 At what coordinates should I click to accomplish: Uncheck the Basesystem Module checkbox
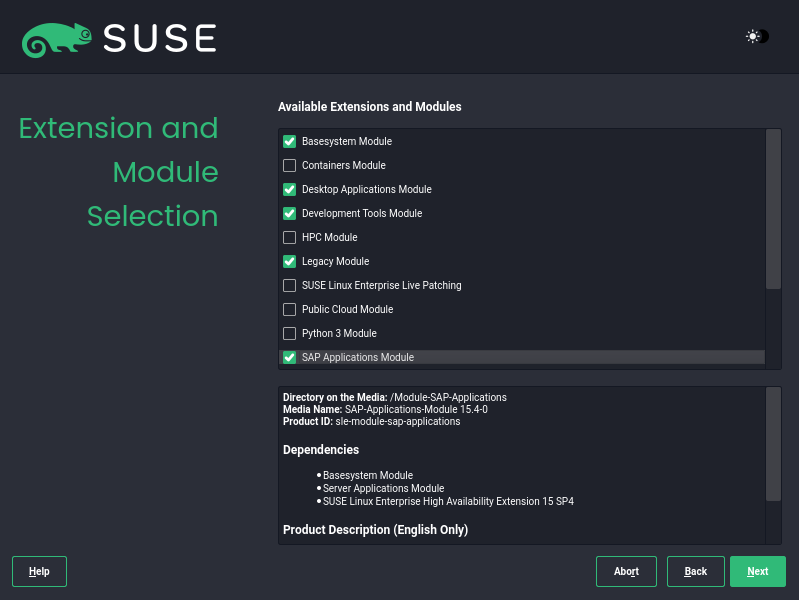click(x=289, y=141)
